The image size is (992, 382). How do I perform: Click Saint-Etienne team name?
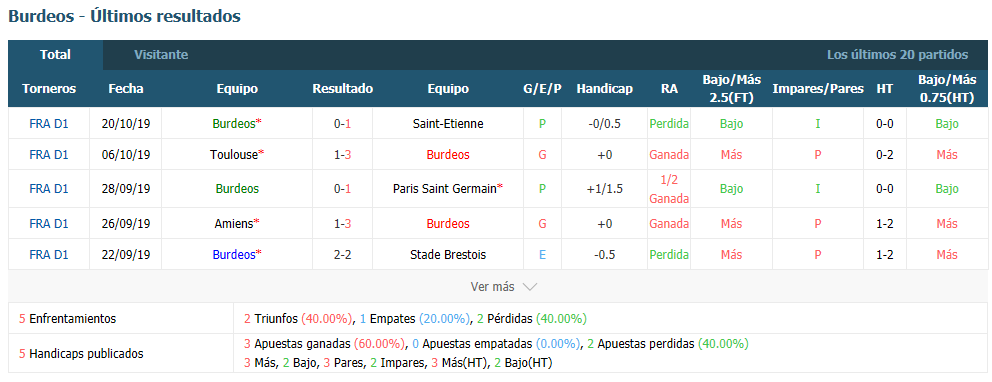pos(447,124)
